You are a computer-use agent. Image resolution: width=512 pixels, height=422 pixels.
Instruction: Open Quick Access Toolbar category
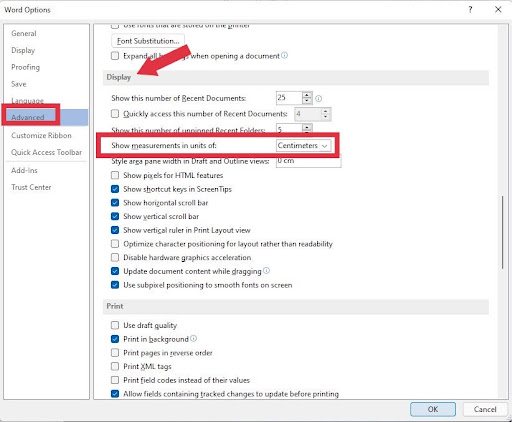point(46,152)
